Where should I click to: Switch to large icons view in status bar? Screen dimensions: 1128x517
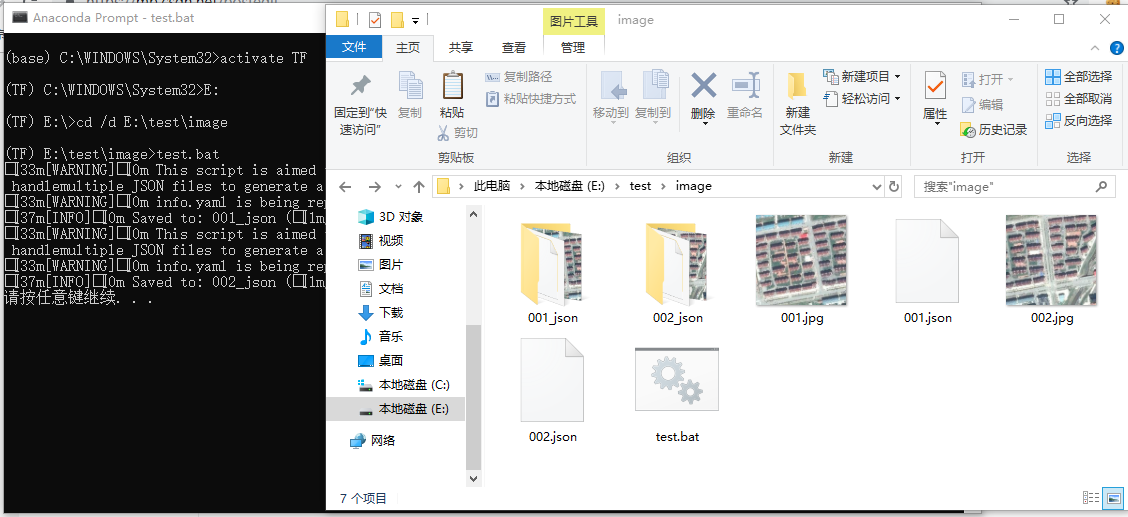[x=1114, y=498]
